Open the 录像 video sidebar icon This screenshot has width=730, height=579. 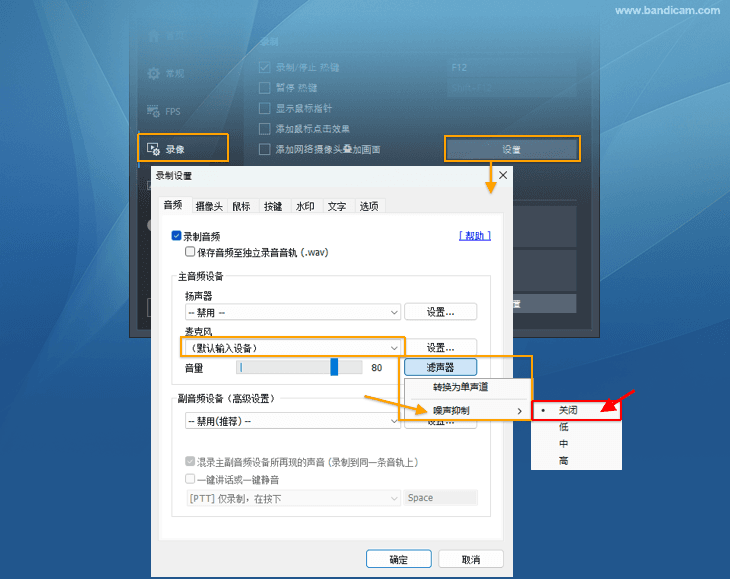click(x=153, y=149)
